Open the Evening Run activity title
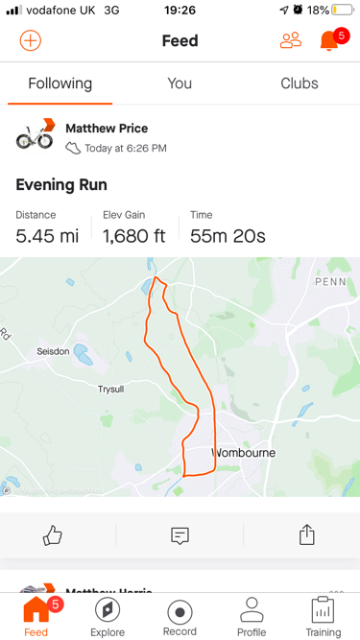Screen dimensions: 360x640 point(61,185)
